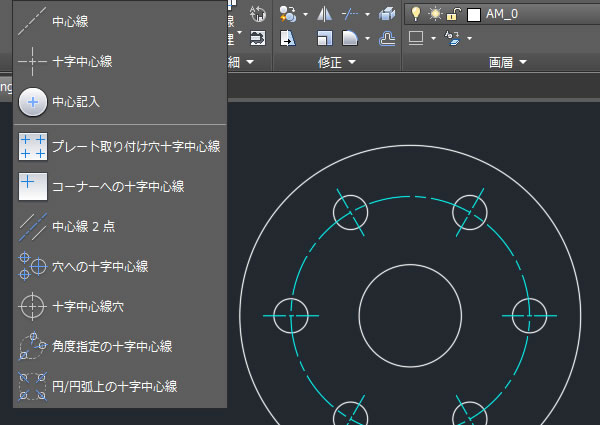Click the layer rectangle icon

pos(416,38)
